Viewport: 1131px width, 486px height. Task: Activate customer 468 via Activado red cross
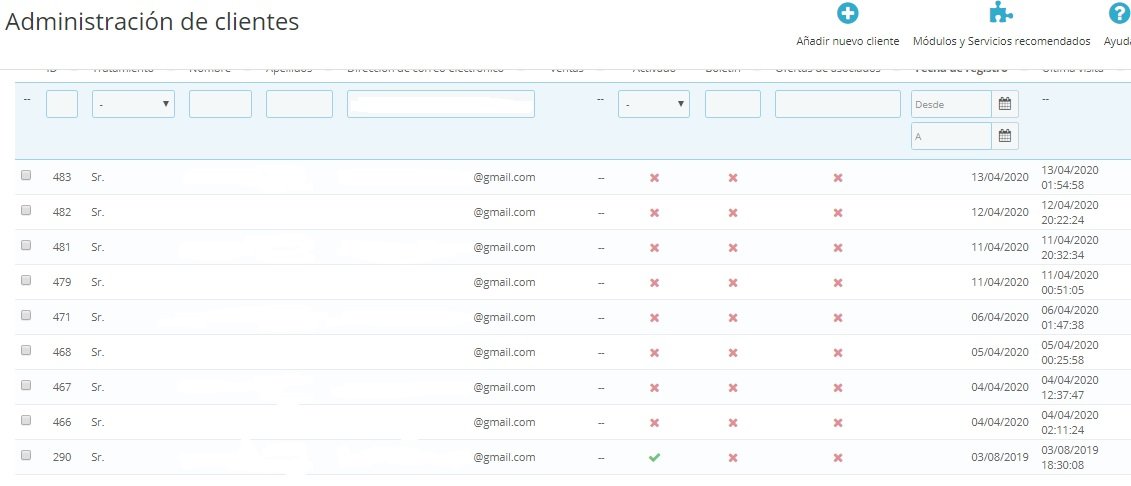(x=654, y=353)
